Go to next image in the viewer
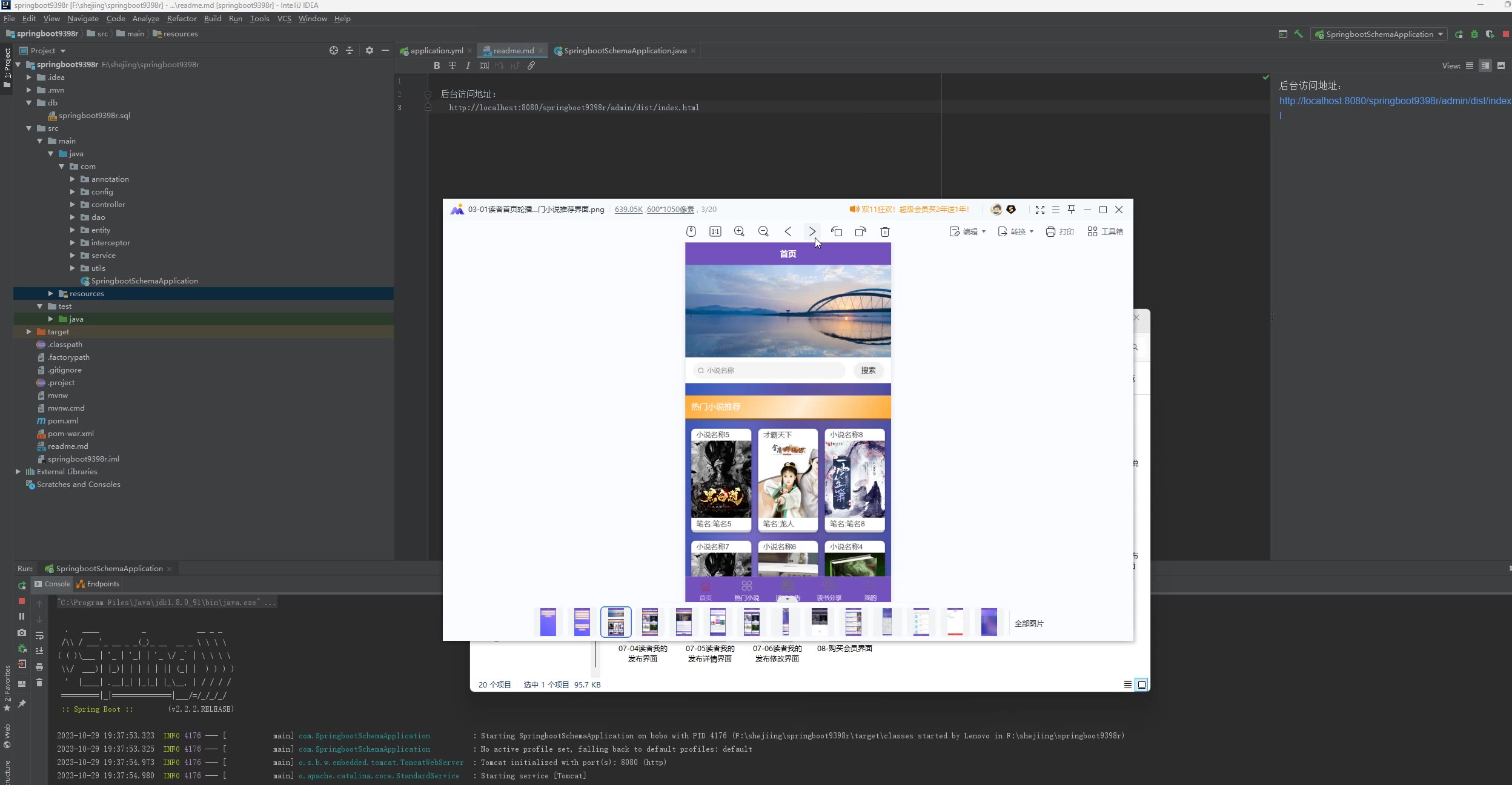Screen dimensions: 1512x785 click(812, 231)
